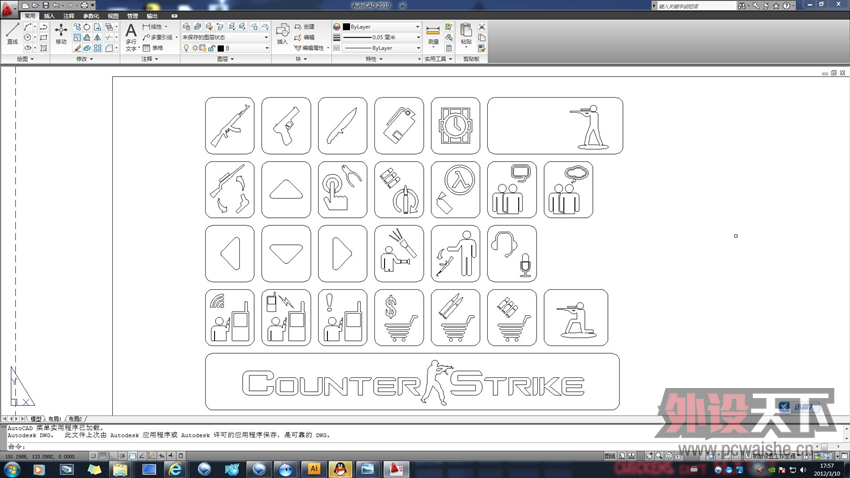Toggle Lineweight display in status bar
The image size is (850, 478).
[x=171, y=456]
